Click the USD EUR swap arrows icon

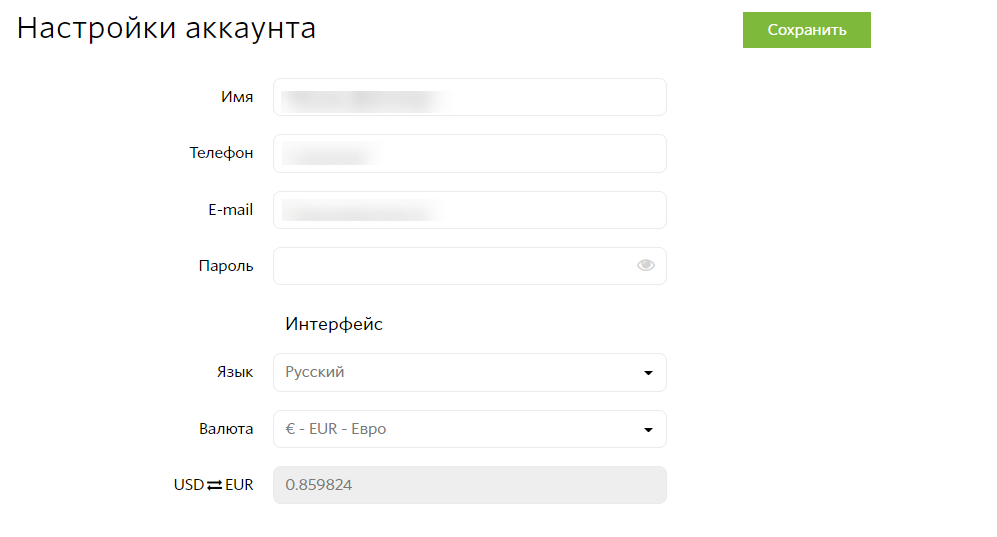214,485
